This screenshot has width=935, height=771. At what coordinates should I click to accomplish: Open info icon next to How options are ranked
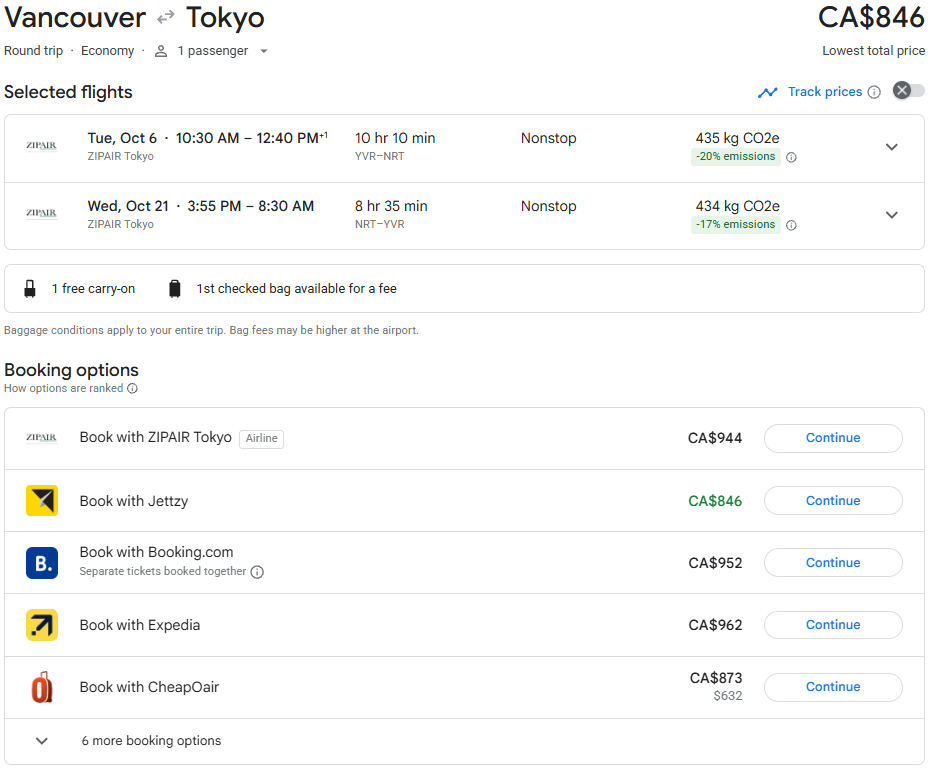(x=132, y=389)
